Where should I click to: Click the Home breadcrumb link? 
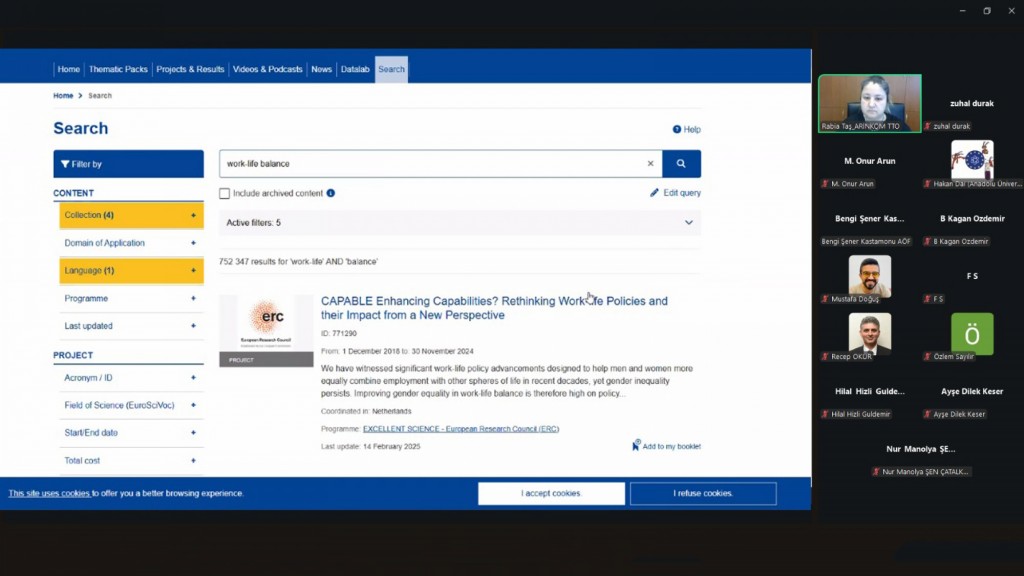coord(63,95)
